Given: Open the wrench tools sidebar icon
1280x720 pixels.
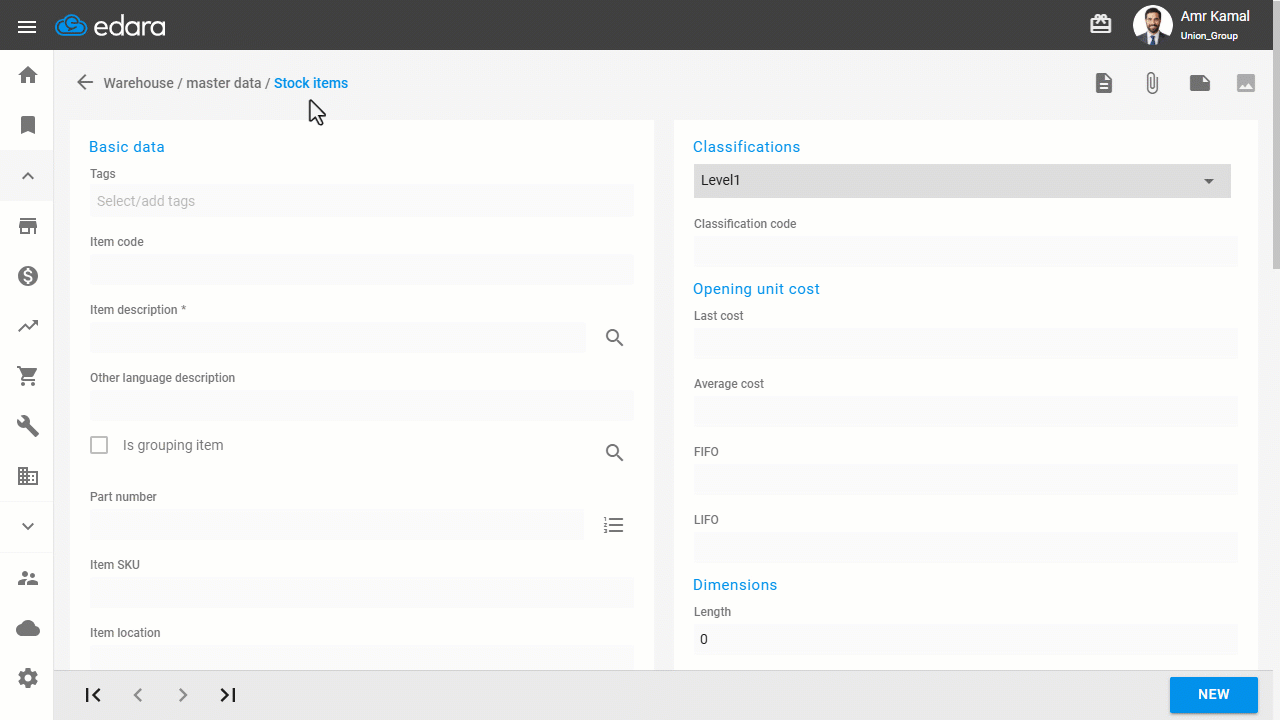Looking at the screenshot, I should (x=28, y=426).
